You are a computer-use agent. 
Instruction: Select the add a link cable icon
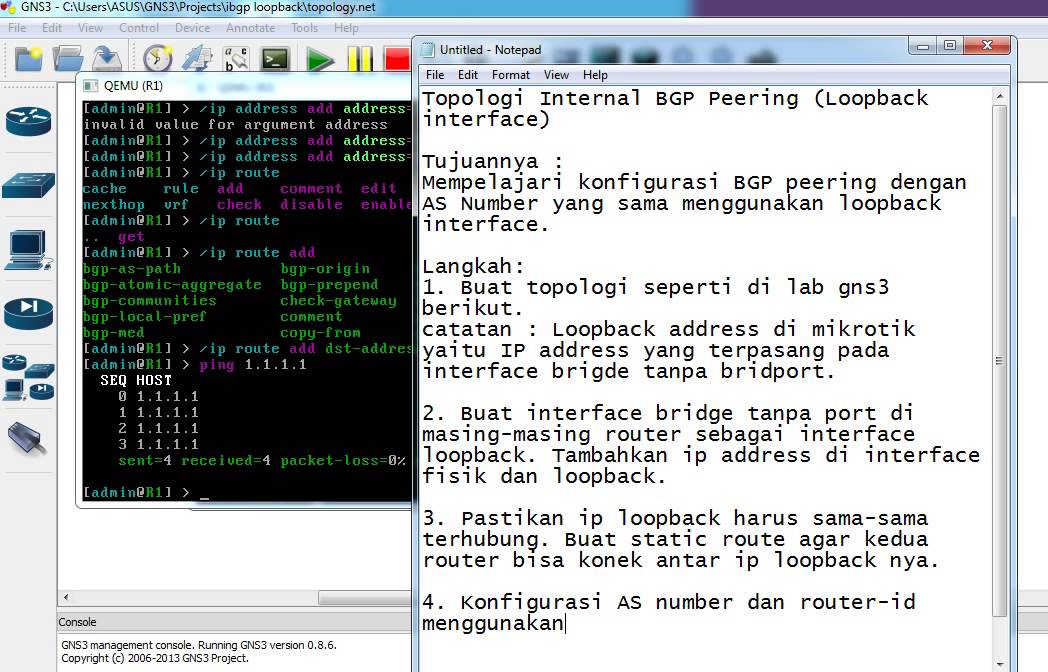coord(27,440)
